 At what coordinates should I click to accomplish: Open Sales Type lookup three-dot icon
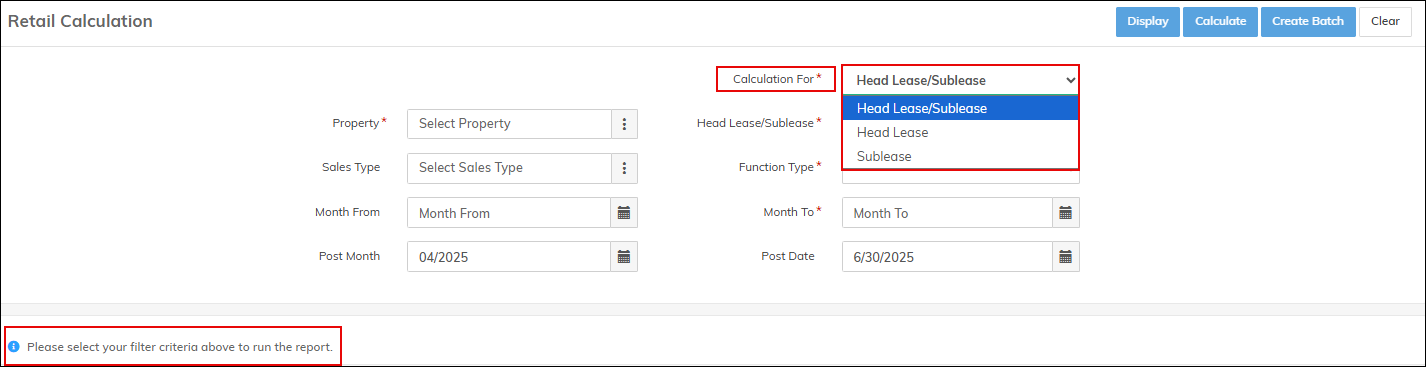click(624, 168)
